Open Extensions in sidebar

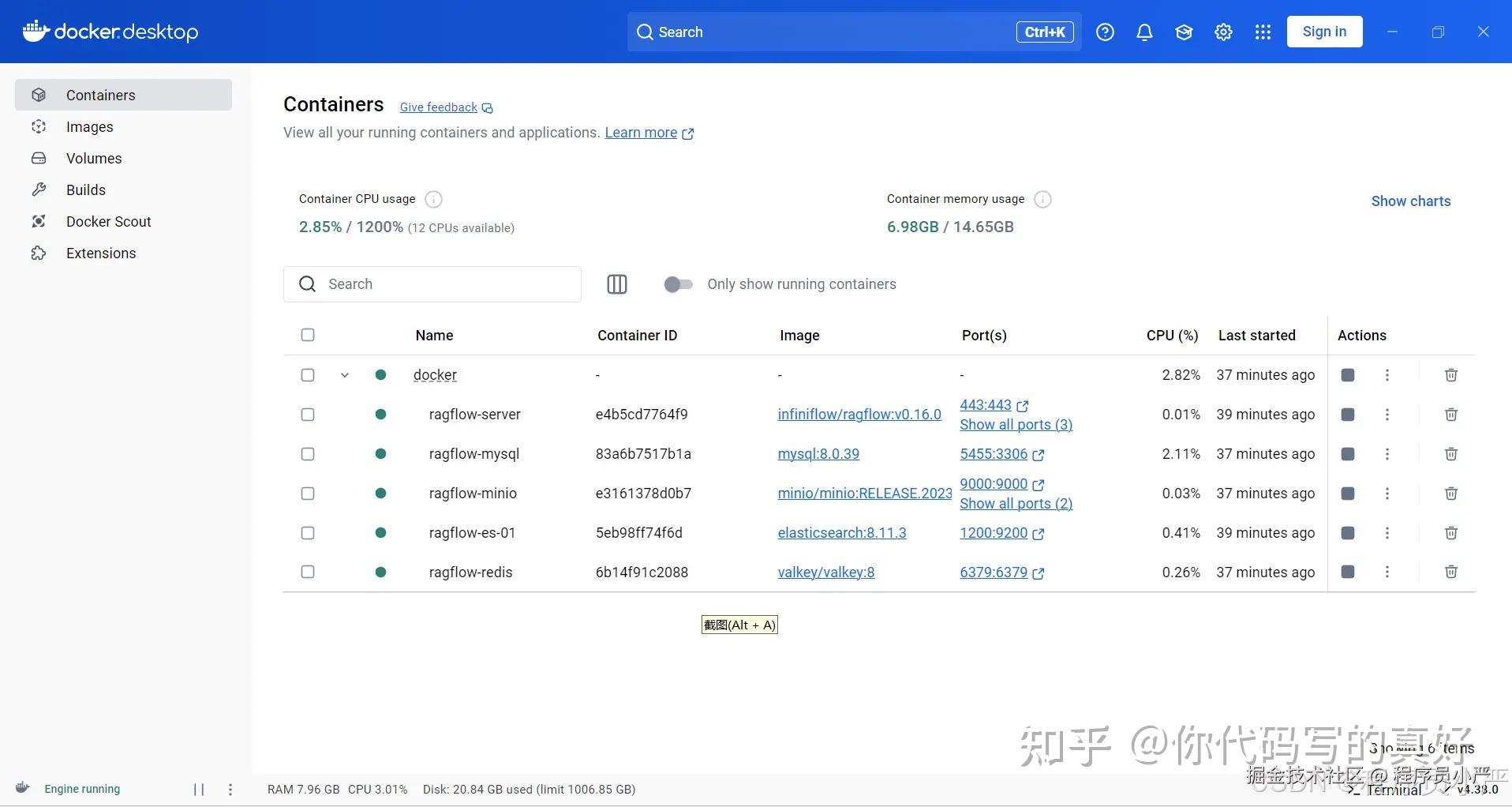click(x=123, y=253)
